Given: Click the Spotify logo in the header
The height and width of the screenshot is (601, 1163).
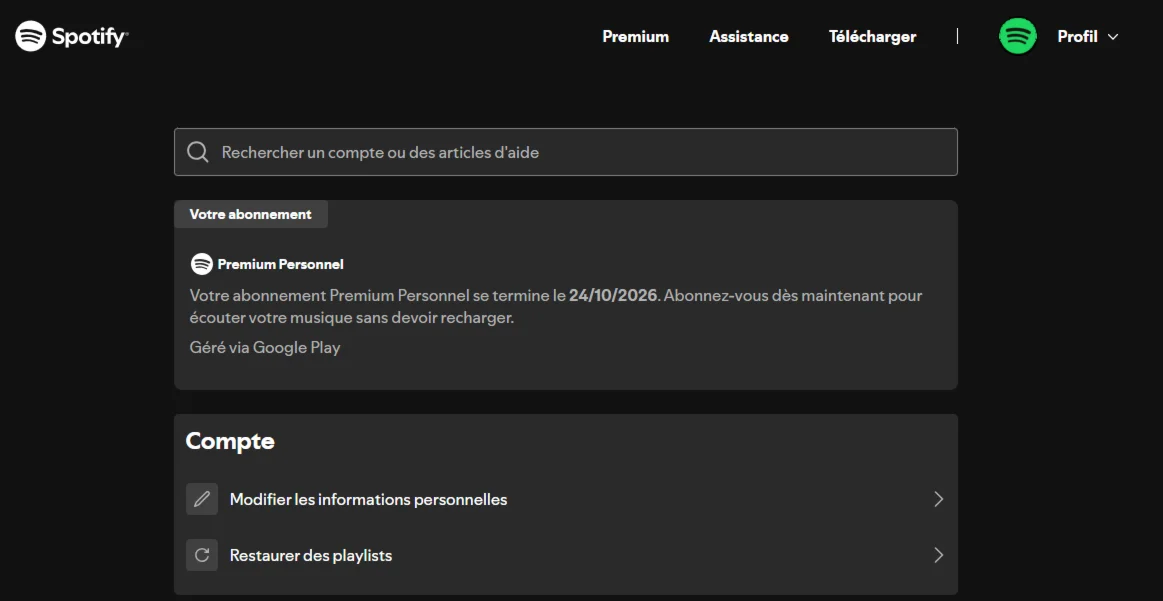Looking at the screenshot, I should [x=71, y=37].
